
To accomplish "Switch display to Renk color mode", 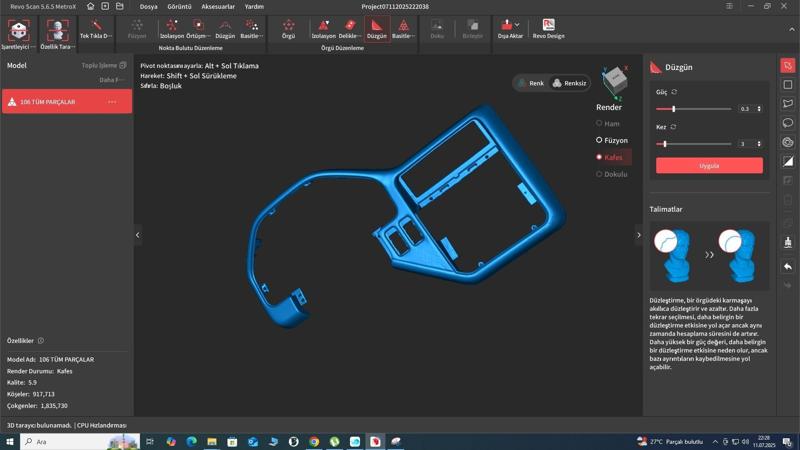I will click(531, 83).
